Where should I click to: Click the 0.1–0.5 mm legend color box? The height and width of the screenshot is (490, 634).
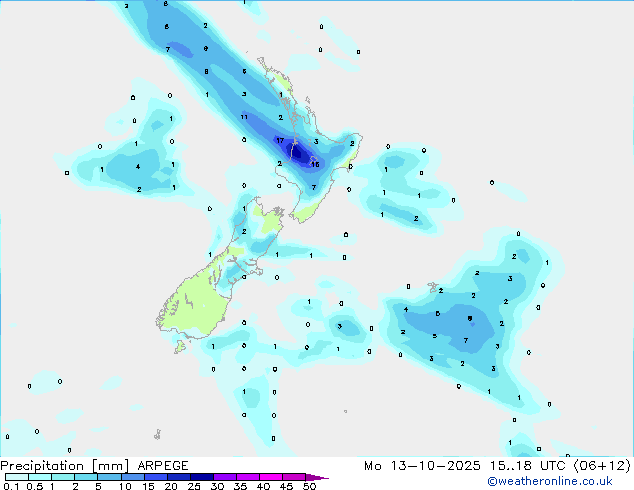(17, 477)
